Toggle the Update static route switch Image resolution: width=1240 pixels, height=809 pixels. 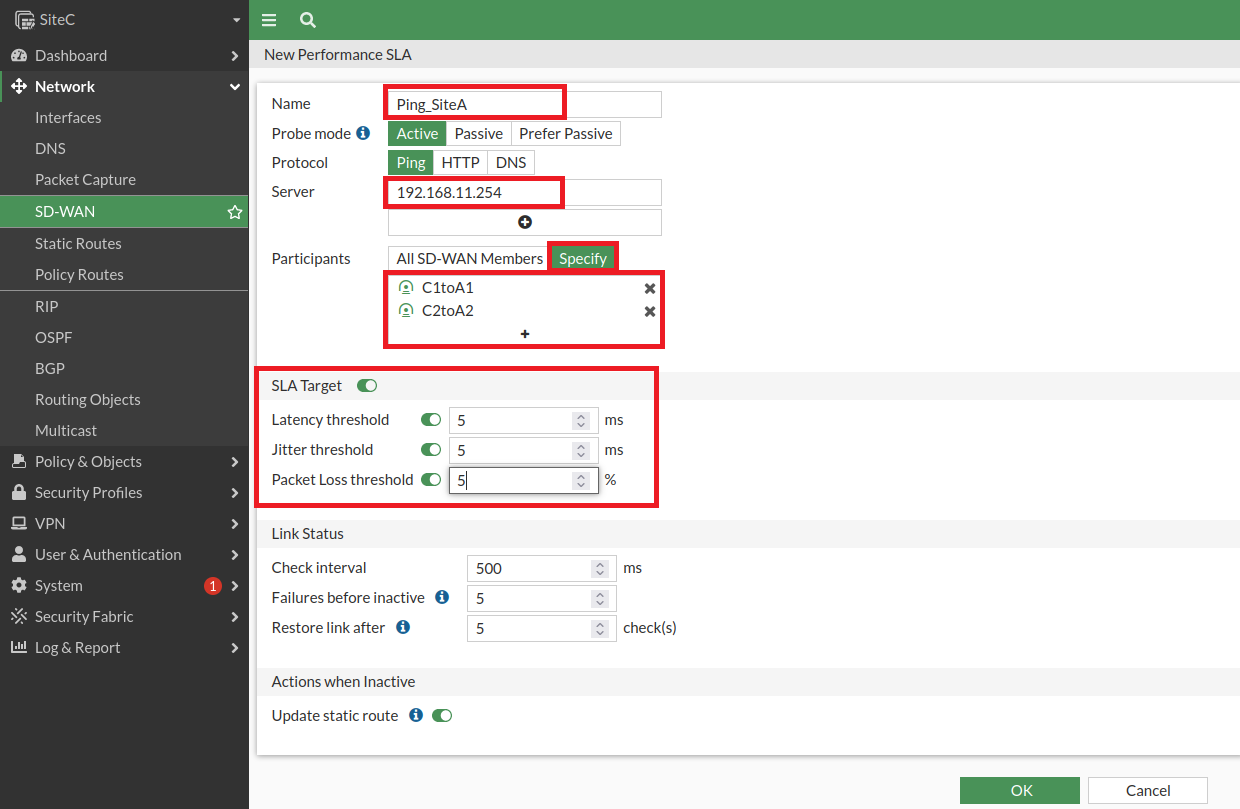point(442,716)
